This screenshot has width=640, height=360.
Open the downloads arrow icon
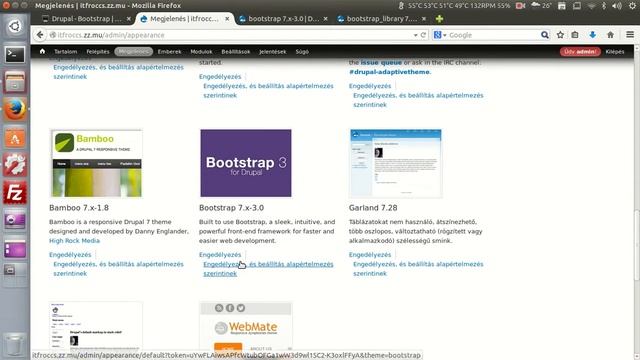[593, 35]
